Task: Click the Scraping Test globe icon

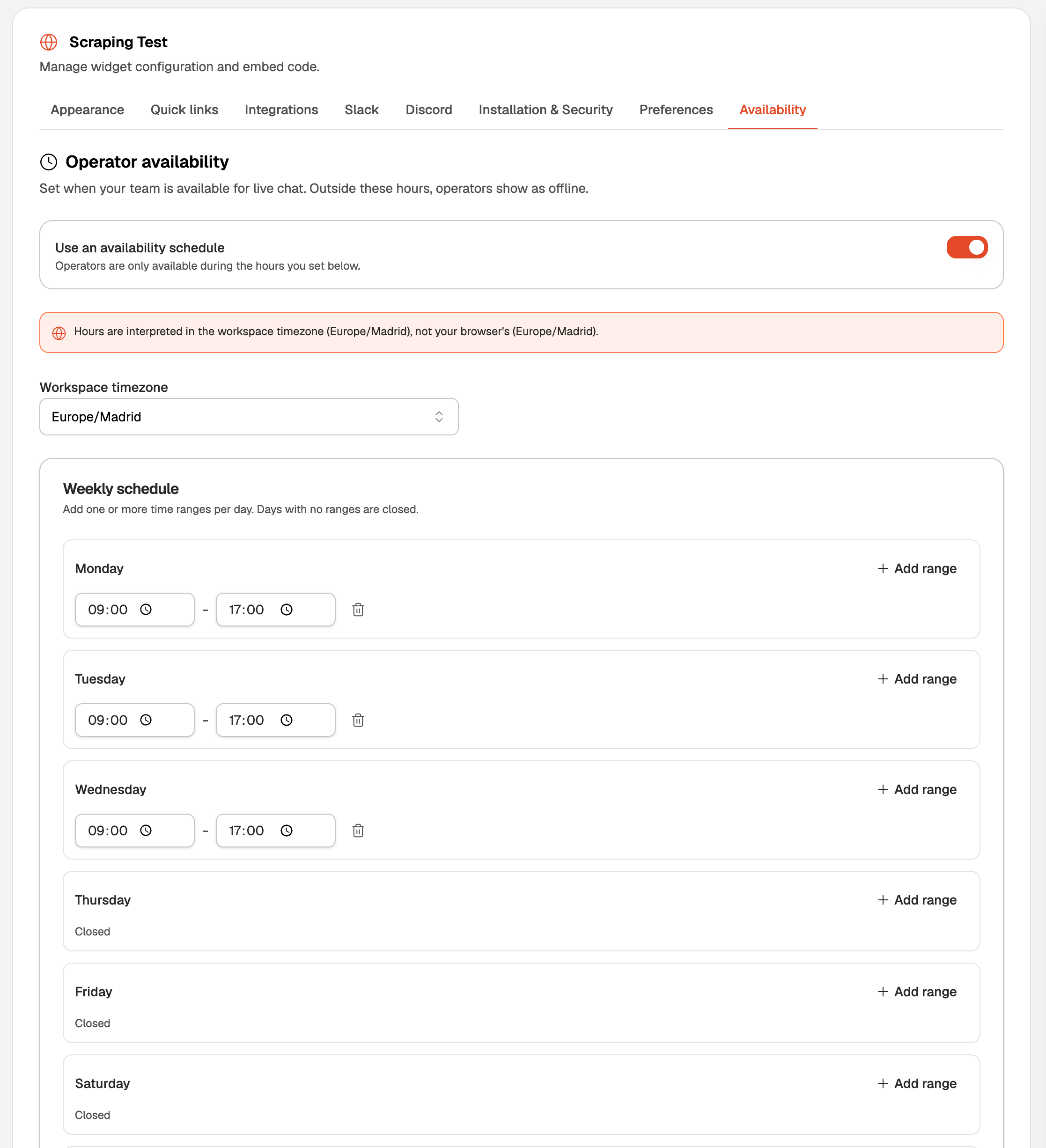Action: [x=48, y=42]
